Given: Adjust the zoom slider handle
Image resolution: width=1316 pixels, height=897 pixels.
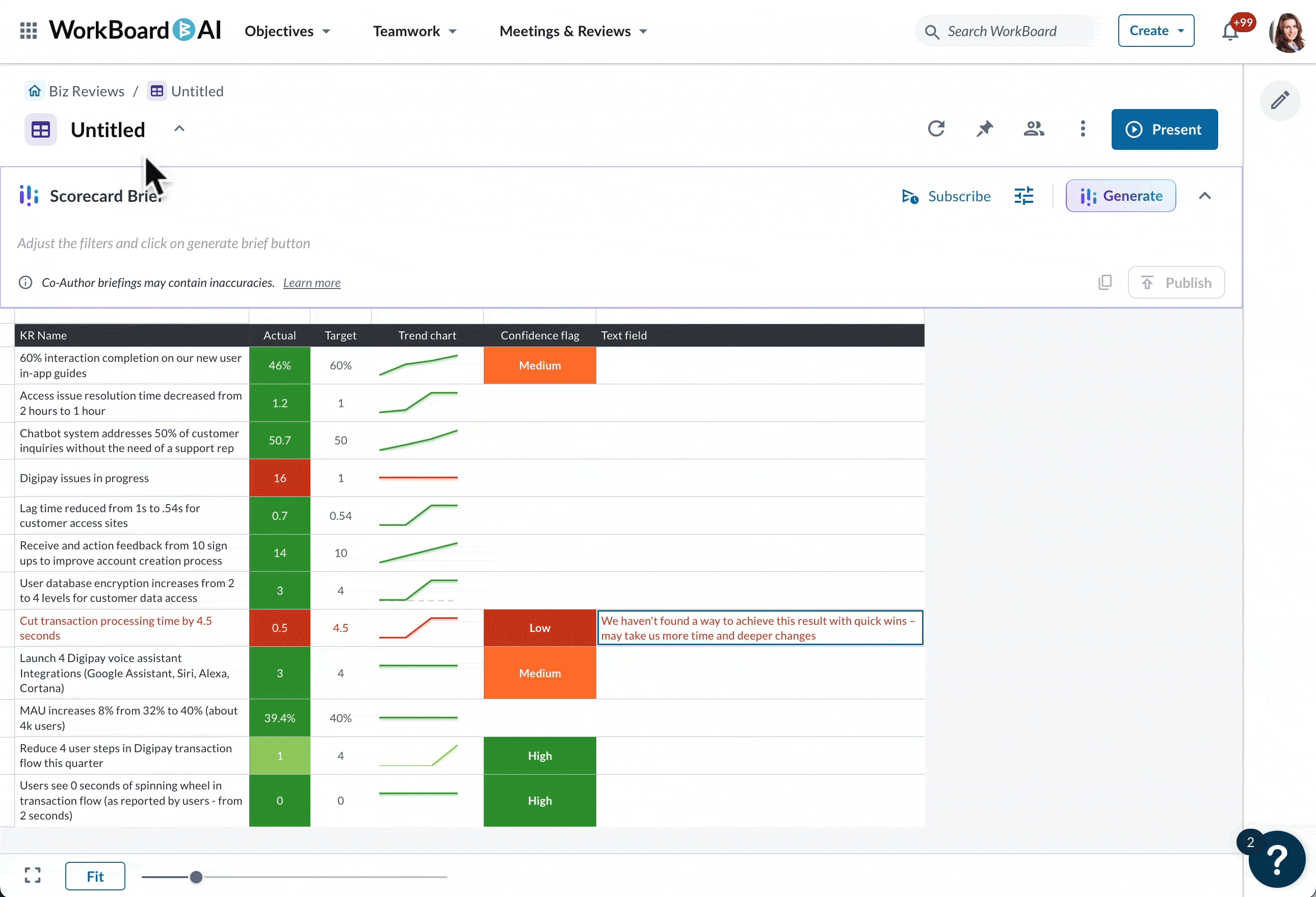Looking at the screenshot, I should coord(196,877).
